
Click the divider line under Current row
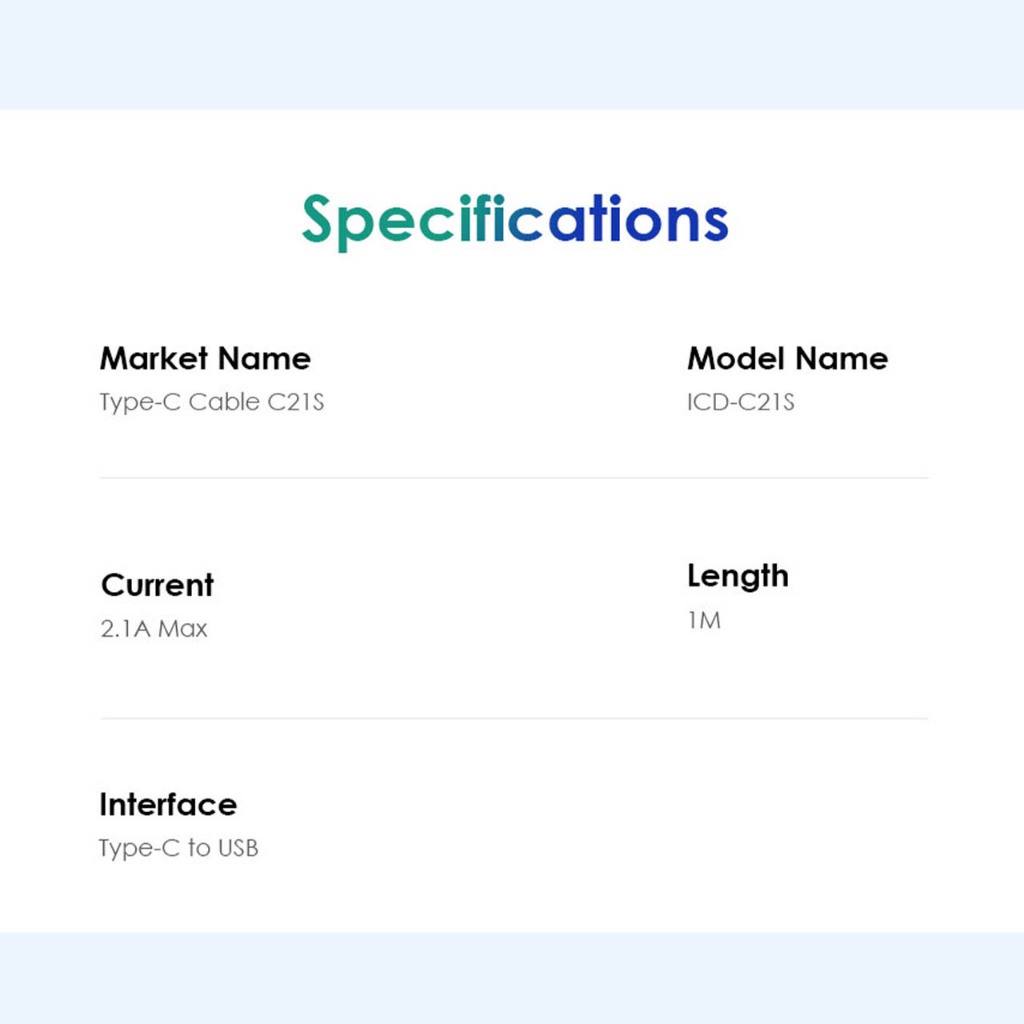514,718
